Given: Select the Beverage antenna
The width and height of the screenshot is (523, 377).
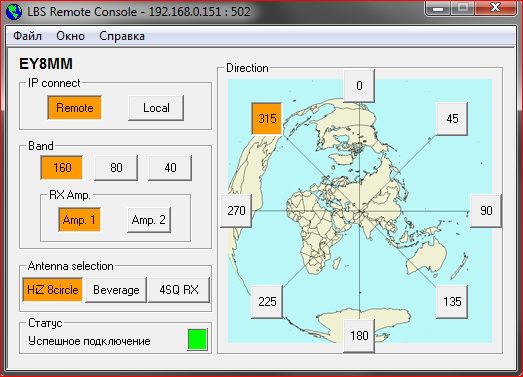Looking at the screenshot, I should 116,290.
